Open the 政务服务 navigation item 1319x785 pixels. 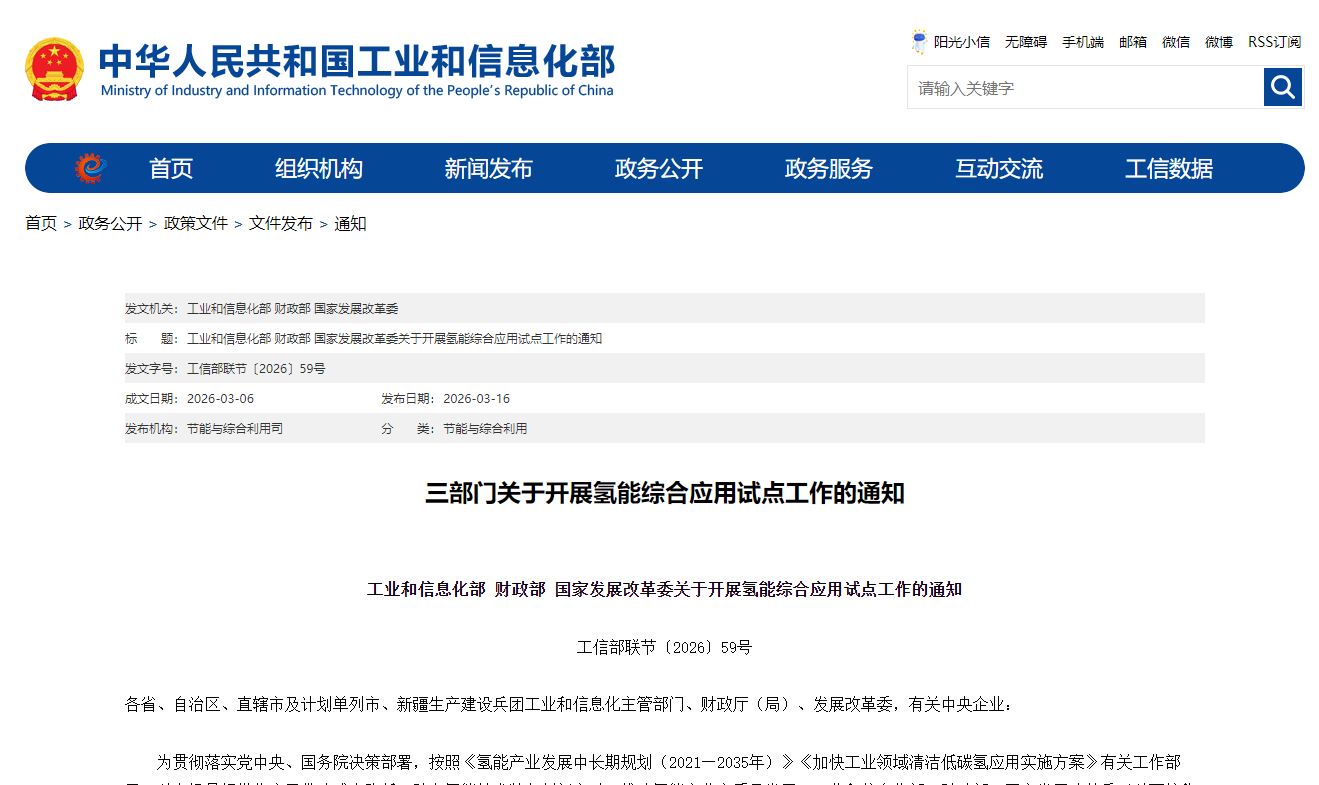[x=829, y=169]
